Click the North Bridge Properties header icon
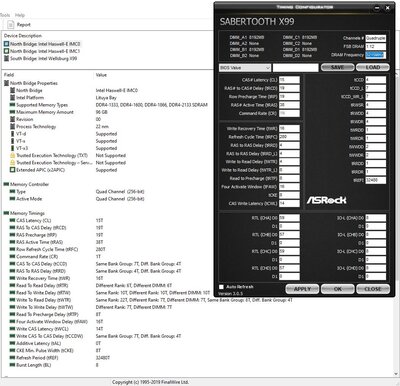This screenshot has width=400, height=386. 6,83
